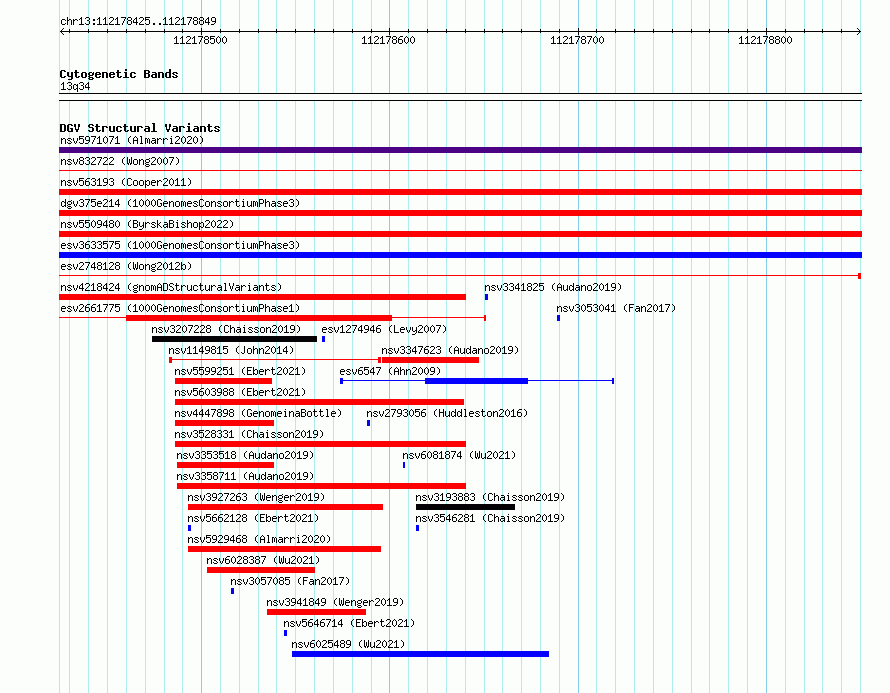Open nsv3546281 (Chaisson2019) label
The image size is (890, 693).
[490, 518]
